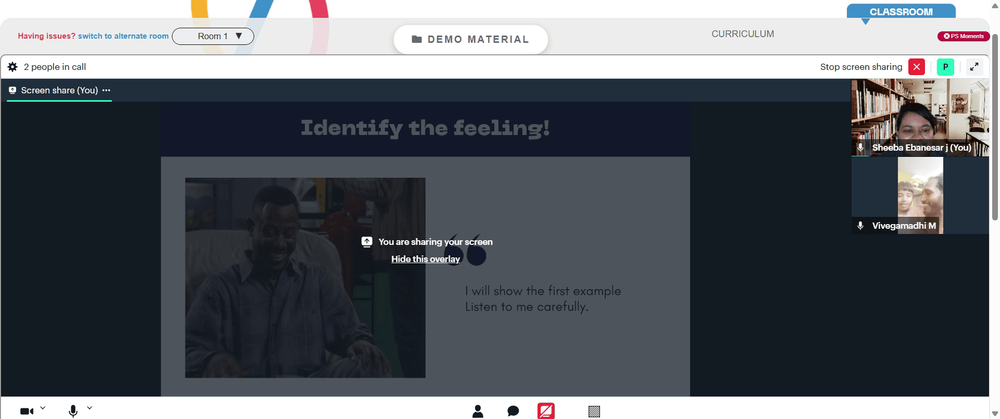Click the gray square icon in bottom bar
Screen dimensions: 1000x419
594,412
